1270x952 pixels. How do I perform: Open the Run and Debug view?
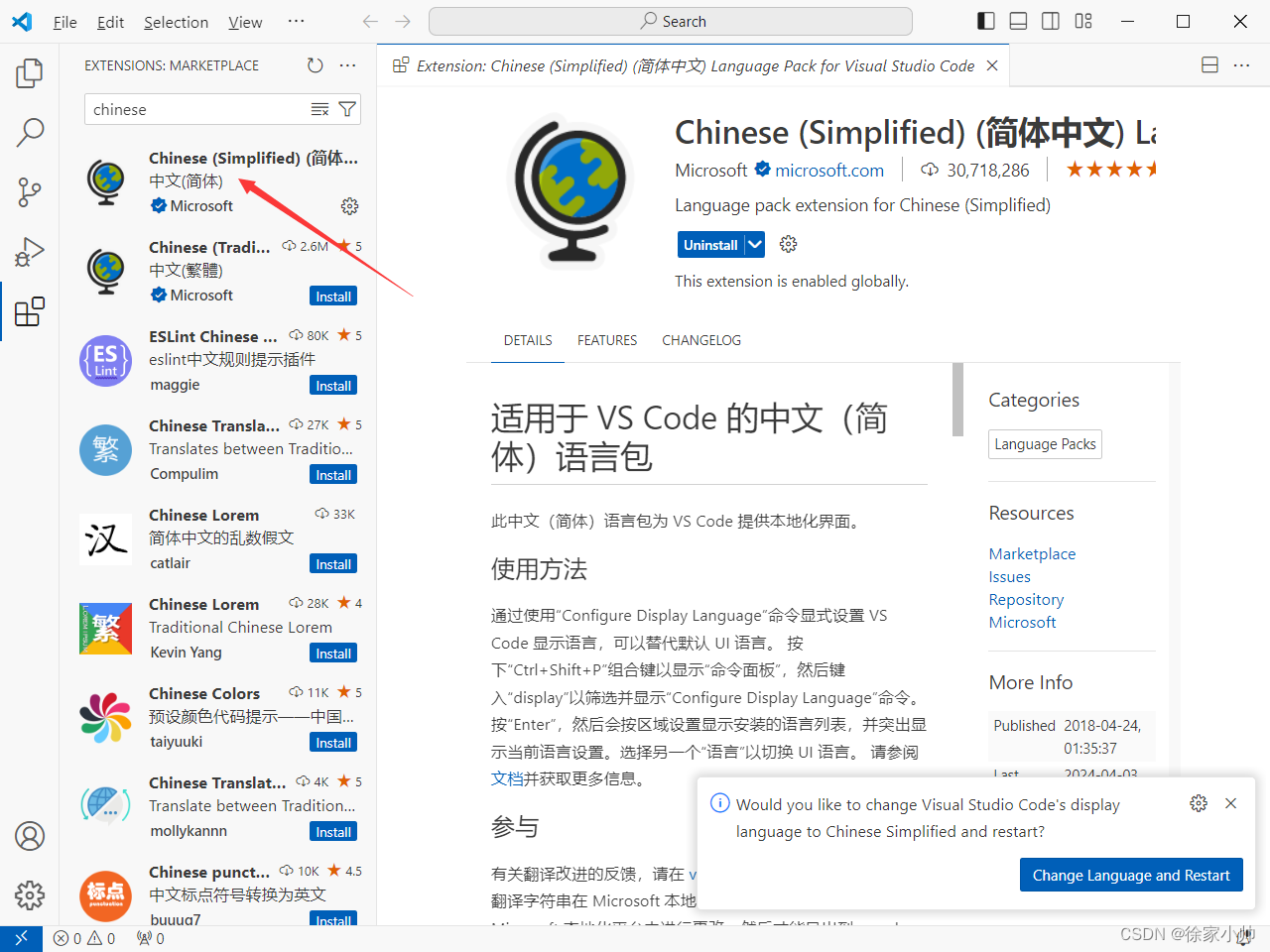(30, 252)
